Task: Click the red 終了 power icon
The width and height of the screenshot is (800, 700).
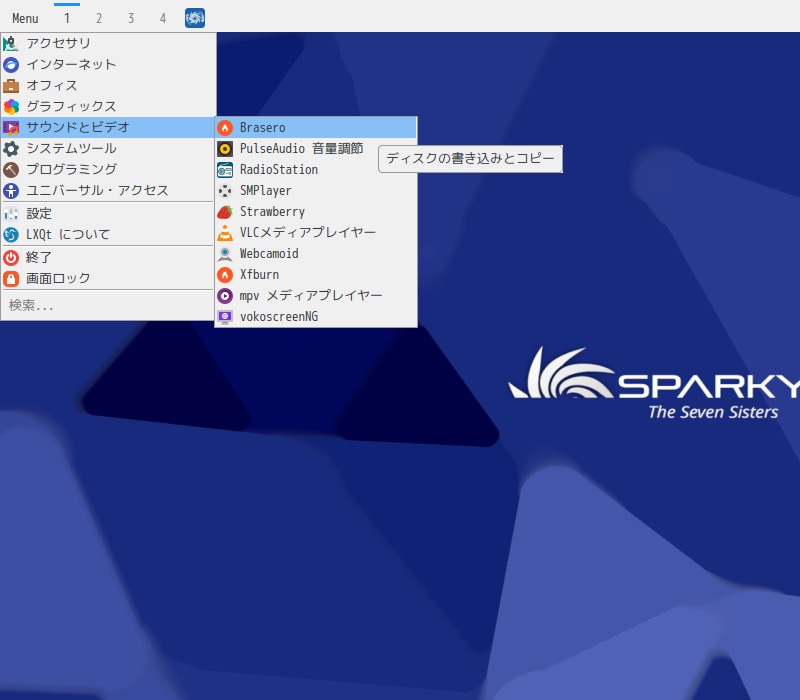Action: (11, 257)
